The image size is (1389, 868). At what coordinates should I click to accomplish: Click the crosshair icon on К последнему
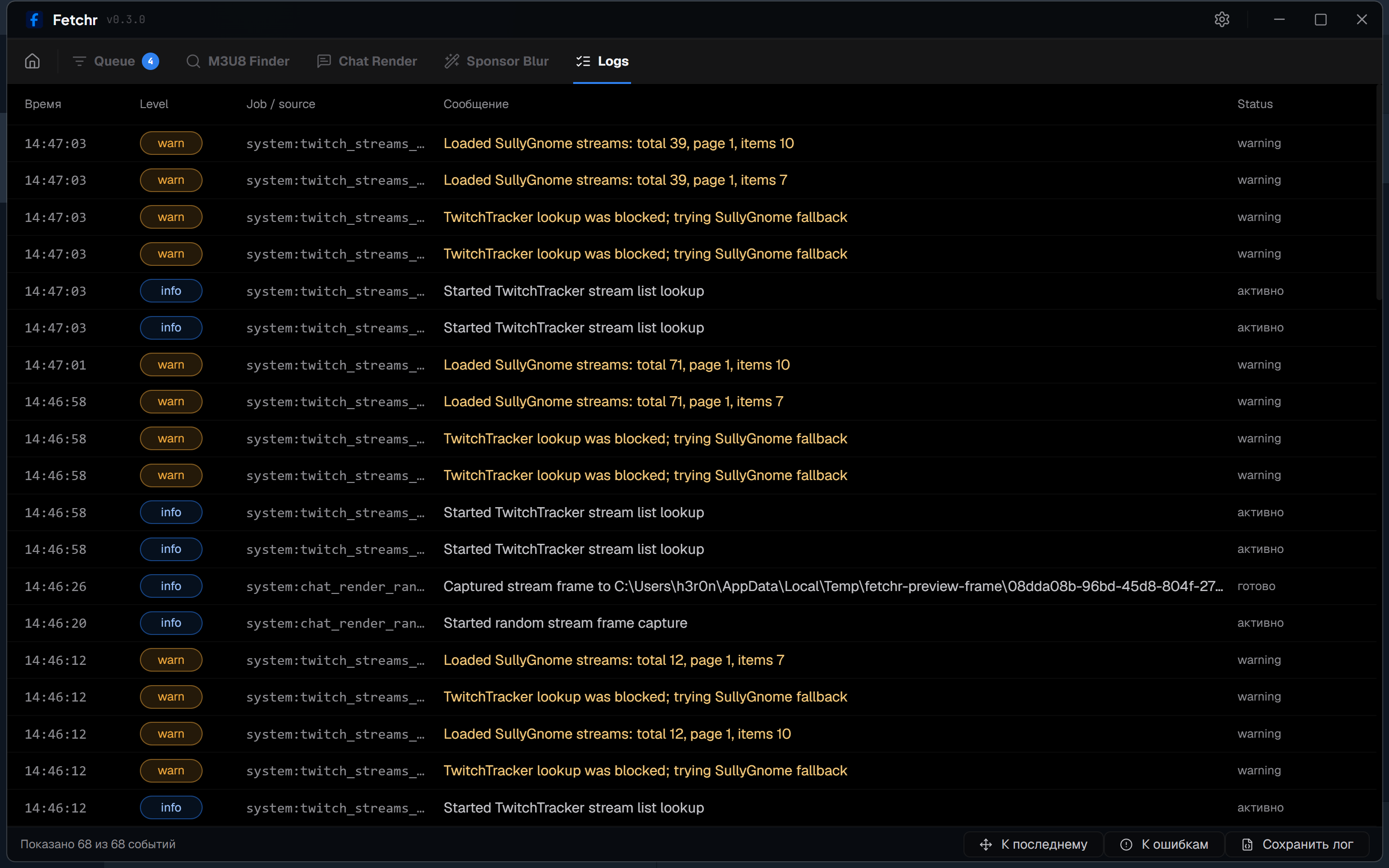pos(986,844)
